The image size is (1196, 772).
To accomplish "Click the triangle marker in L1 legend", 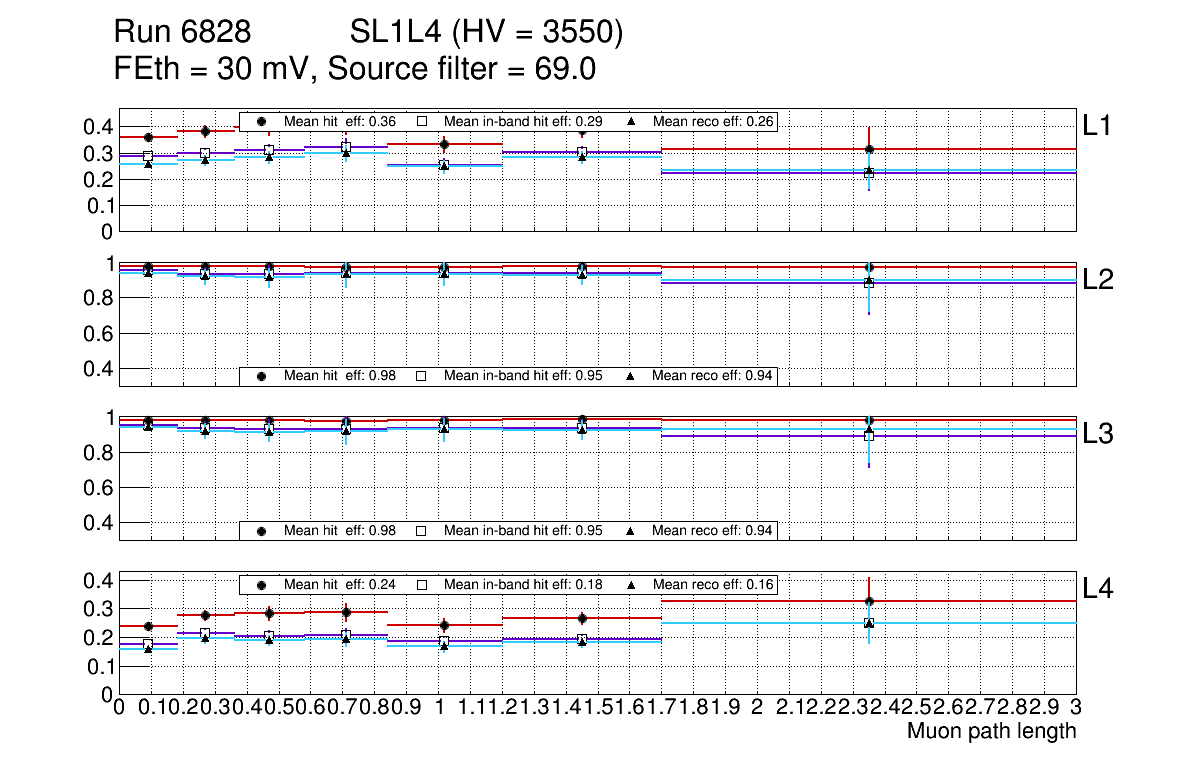I will click(x=631, y=121).
